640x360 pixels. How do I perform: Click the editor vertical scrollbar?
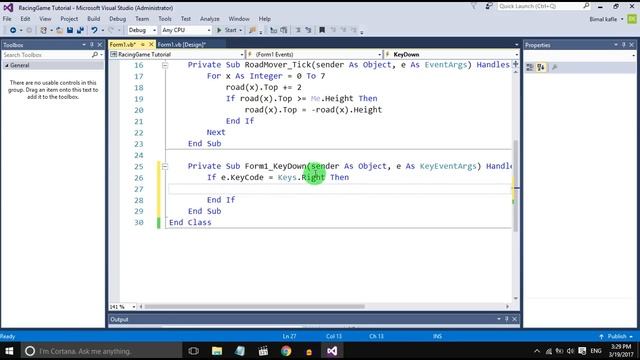coord(516,186)
